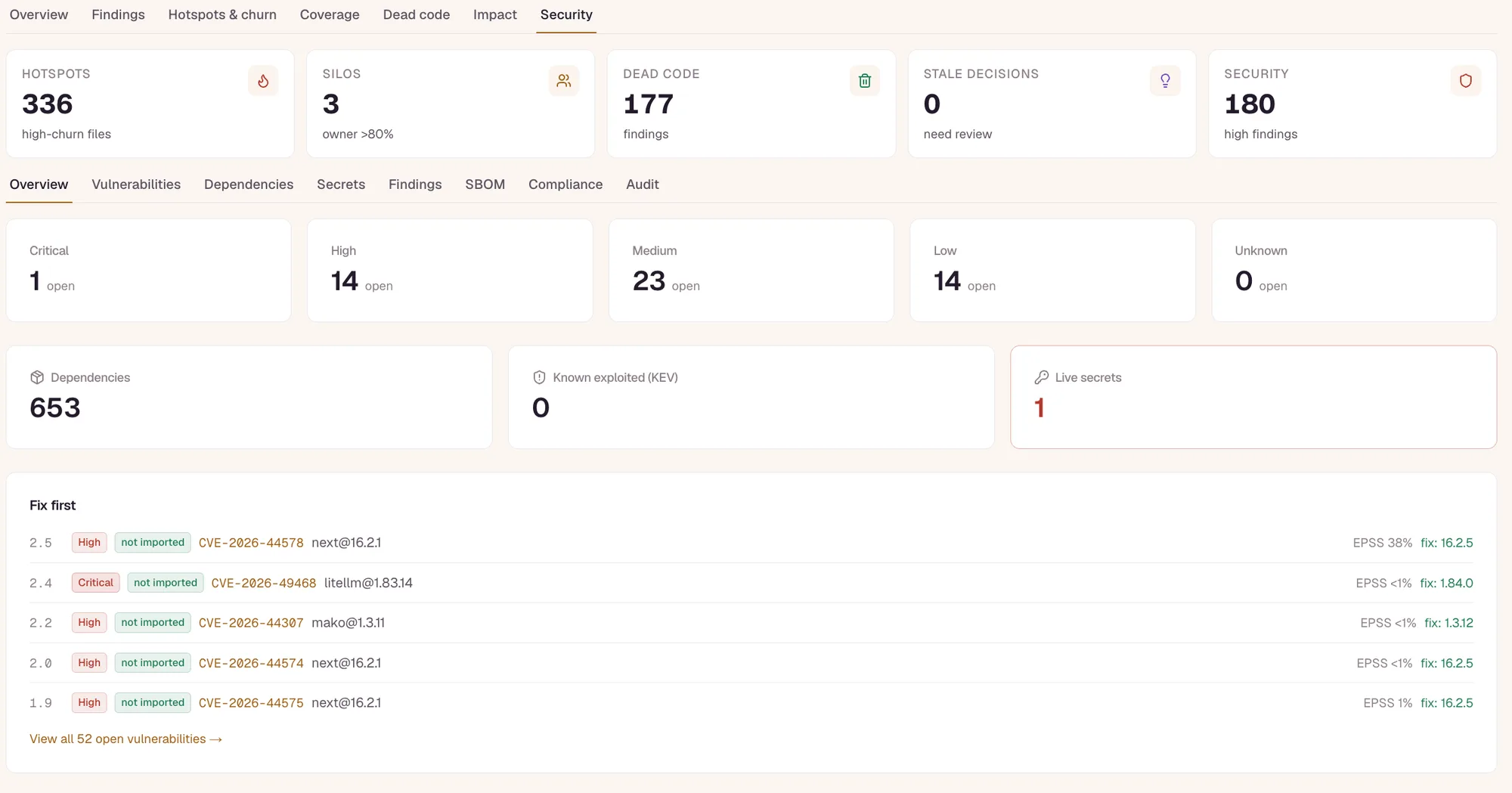Select the top-level Security tab
Screen dimensions: 1512x793
tap(566, 14)
